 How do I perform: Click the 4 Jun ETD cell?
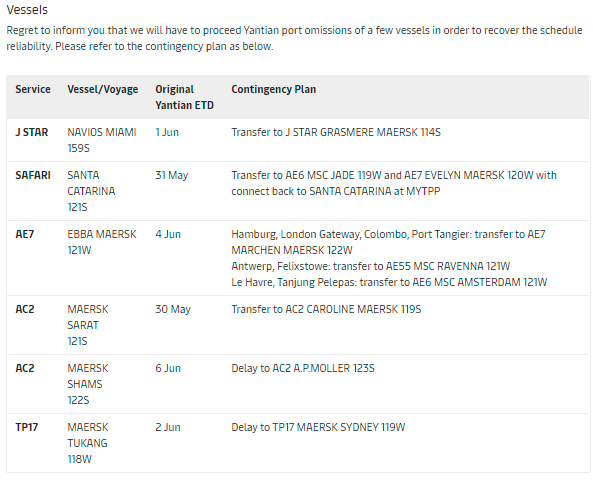tap(168, 235)
